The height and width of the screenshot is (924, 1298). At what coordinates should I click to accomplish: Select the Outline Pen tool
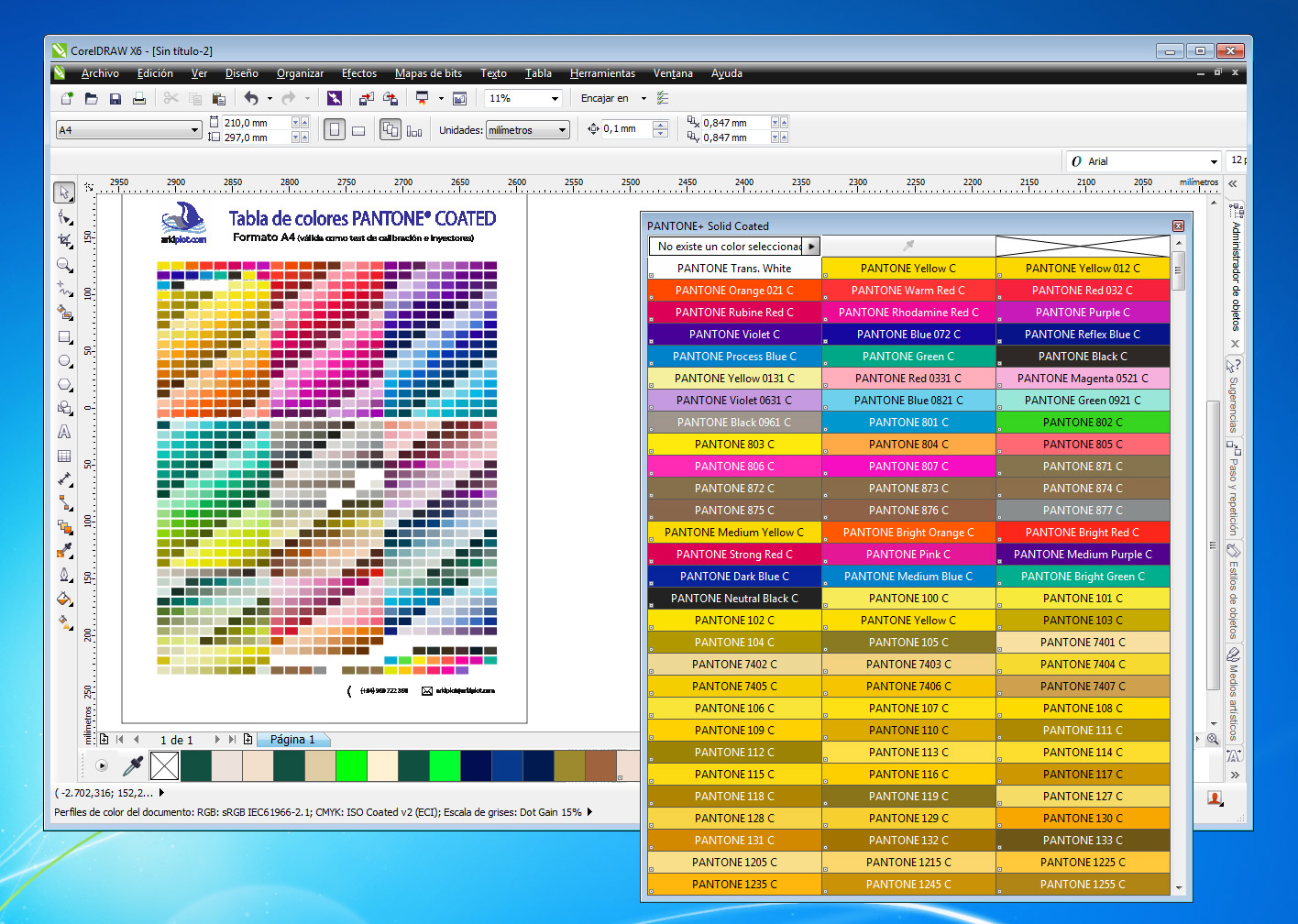click(64, 575)
